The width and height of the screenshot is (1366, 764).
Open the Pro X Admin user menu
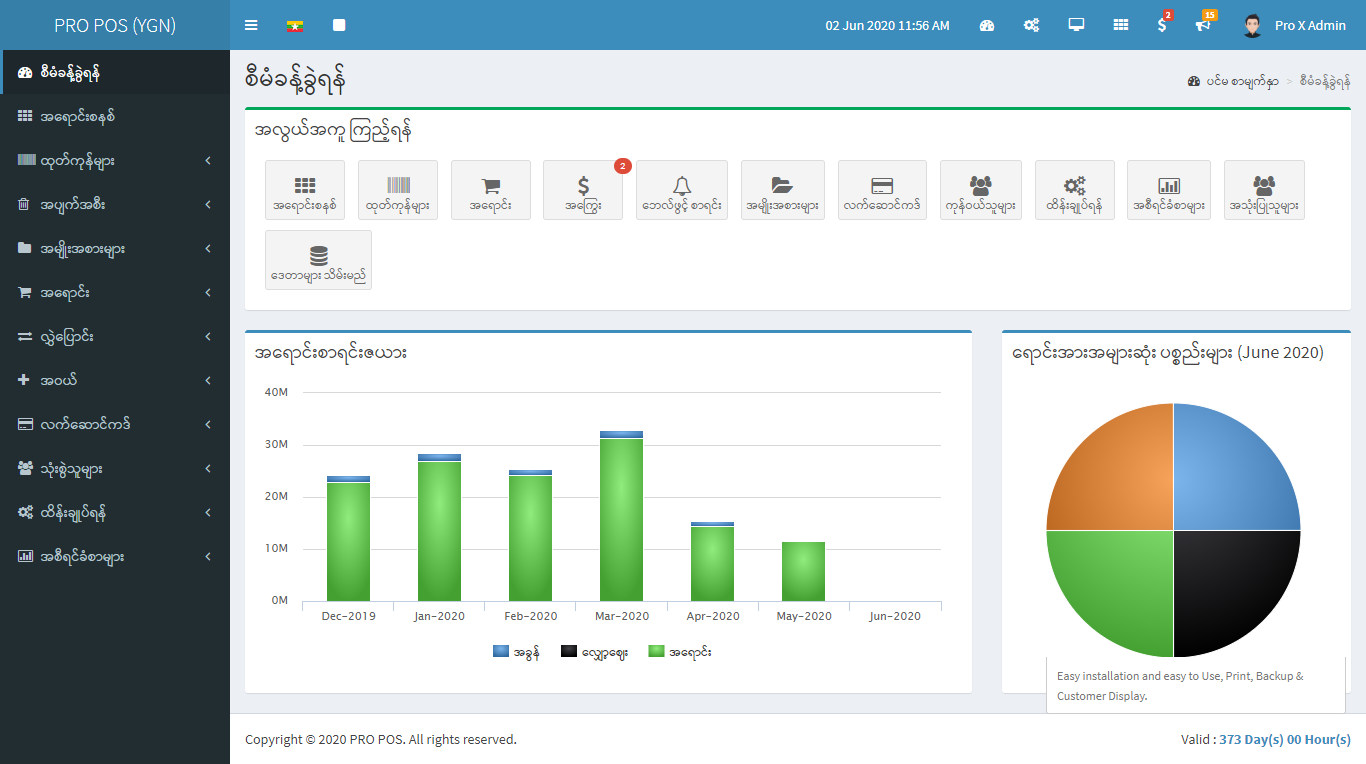(1294, 25)
